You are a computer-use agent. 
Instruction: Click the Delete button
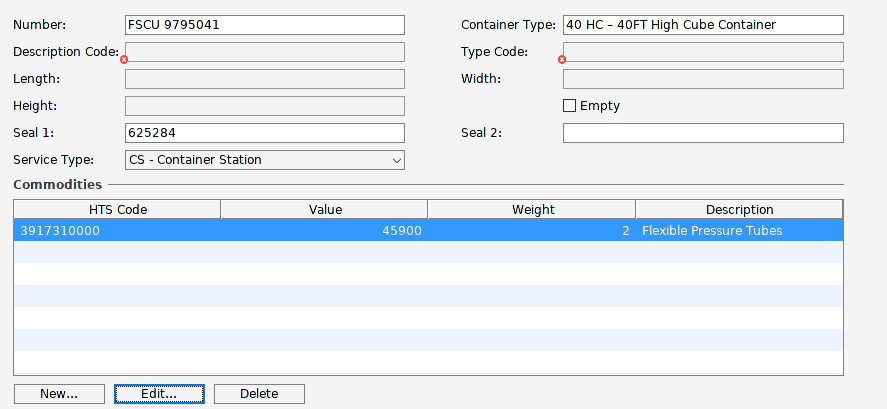coord(259,394)
